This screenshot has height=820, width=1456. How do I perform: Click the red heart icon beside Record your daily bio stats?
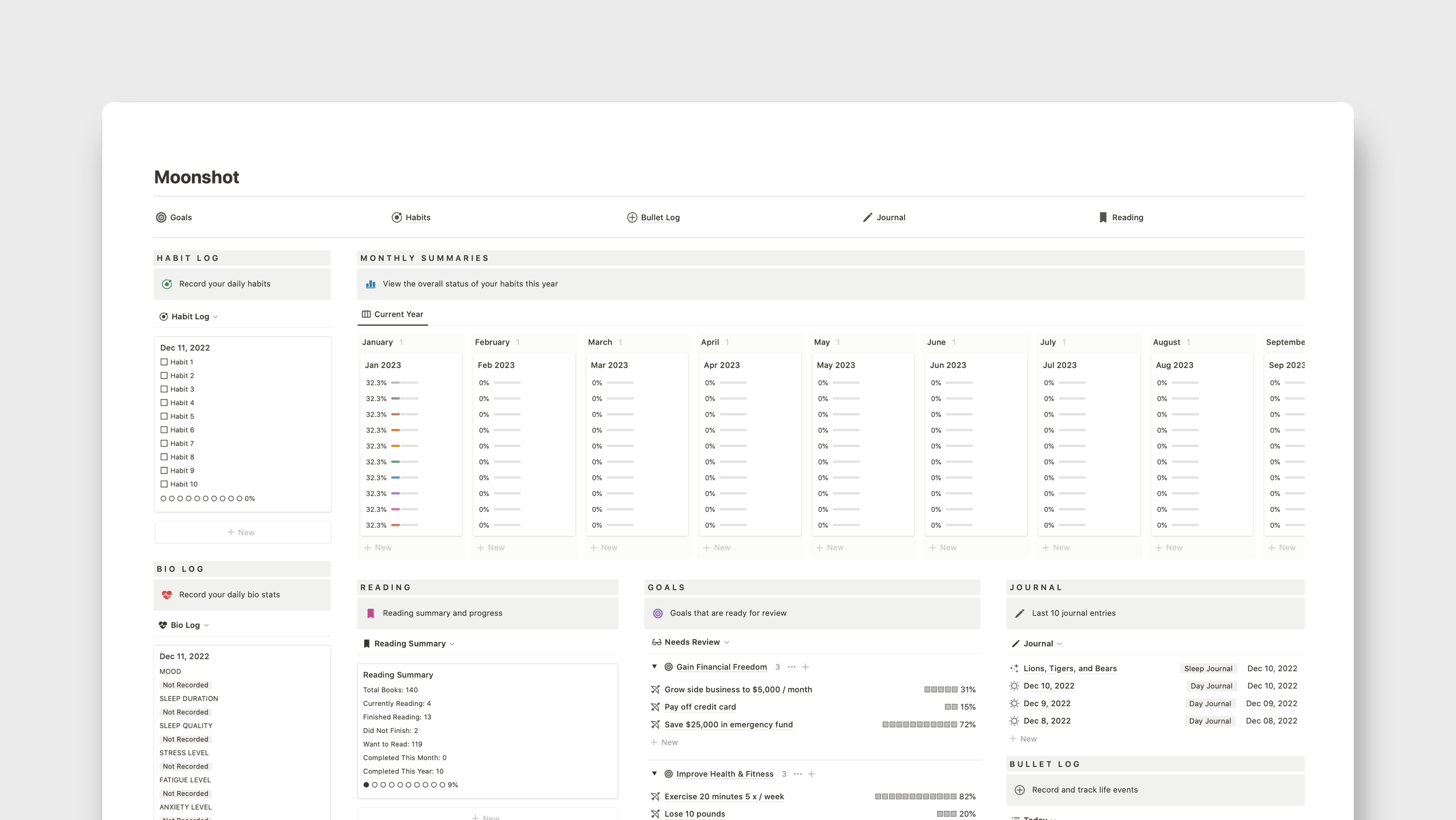(167, 595)
